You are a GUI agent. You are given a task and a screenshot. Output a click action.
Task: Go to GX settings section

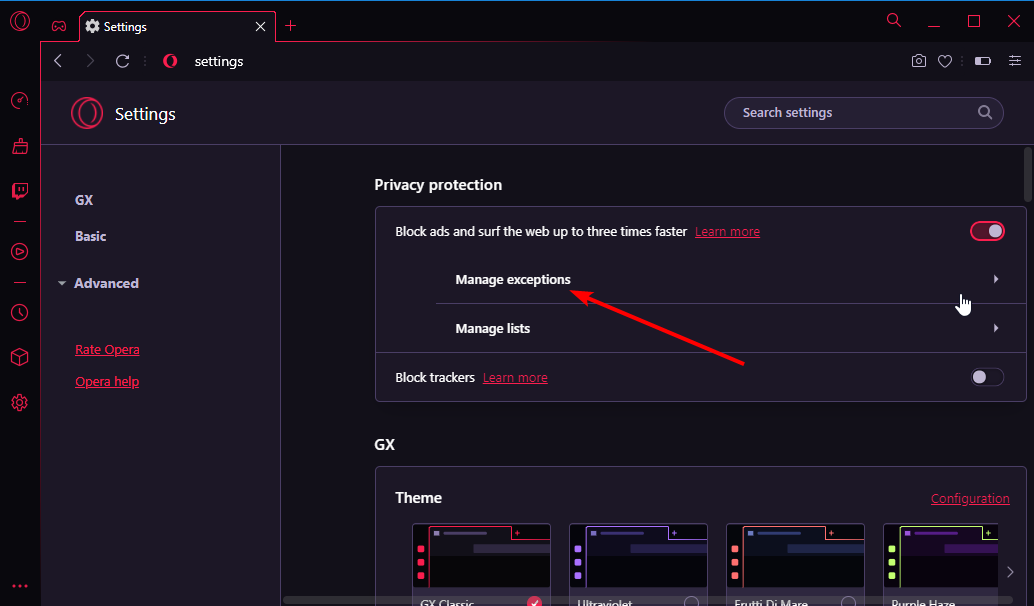[84, 200]
